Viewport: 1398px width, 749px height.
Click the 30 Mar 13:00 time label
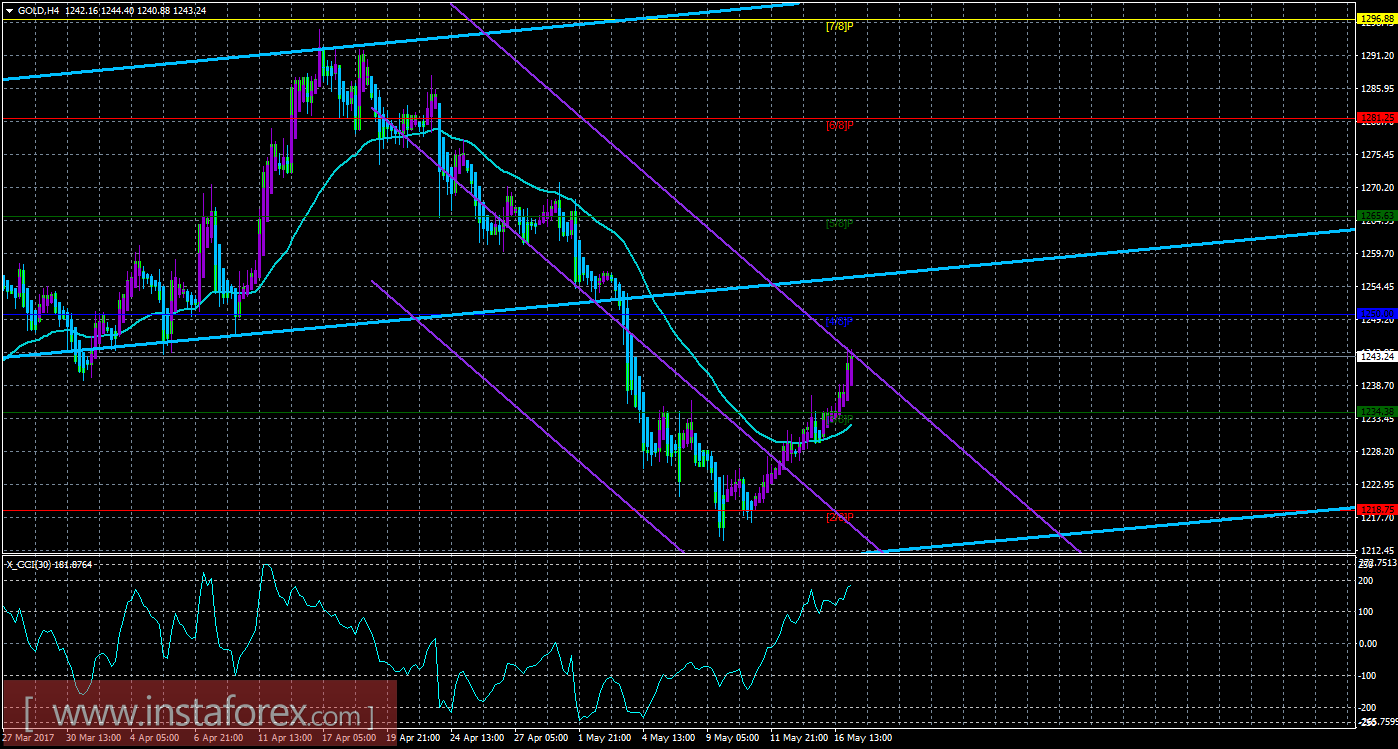point(93,739)
